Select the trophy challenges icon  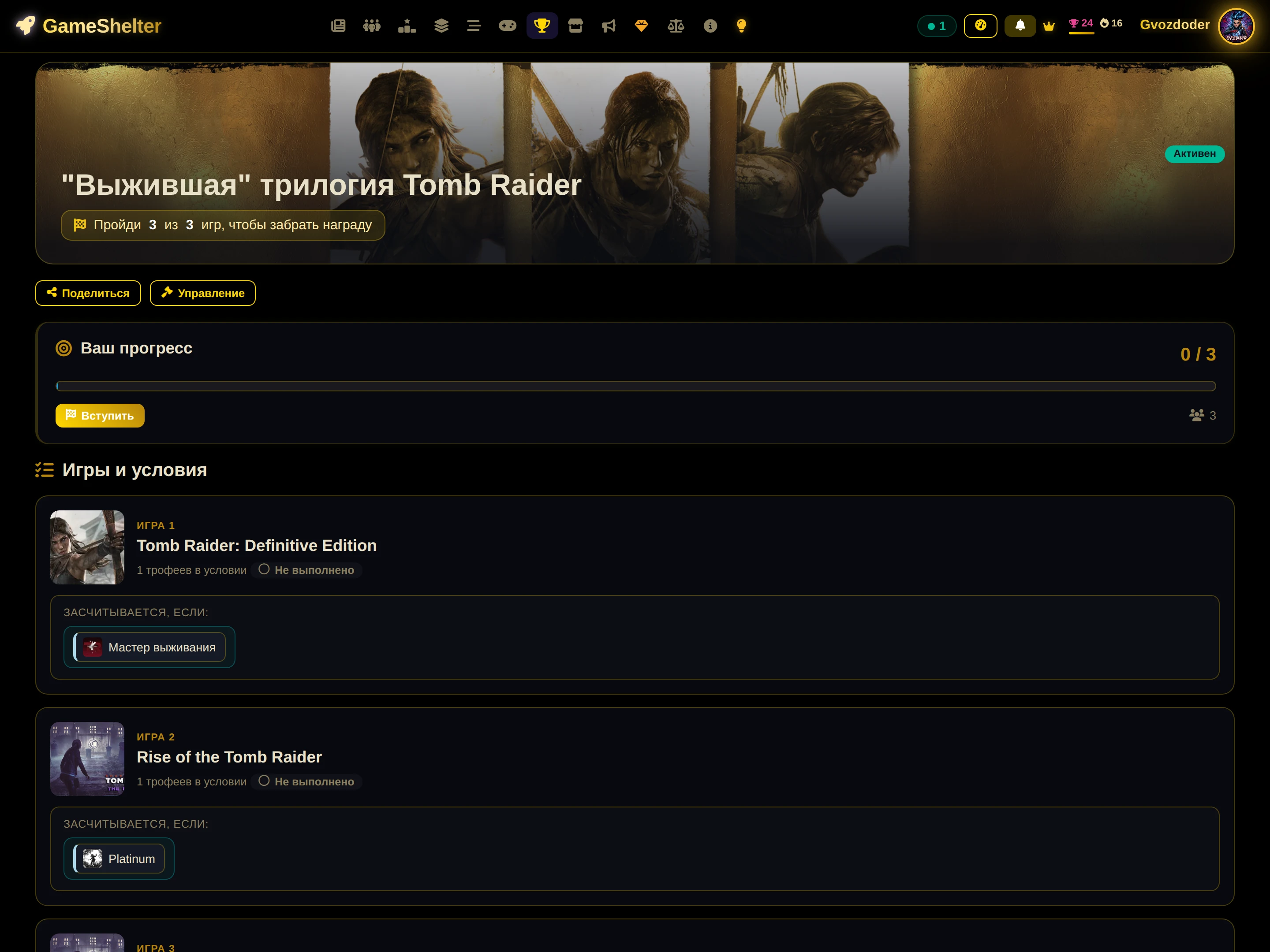(x=542, y=26)
